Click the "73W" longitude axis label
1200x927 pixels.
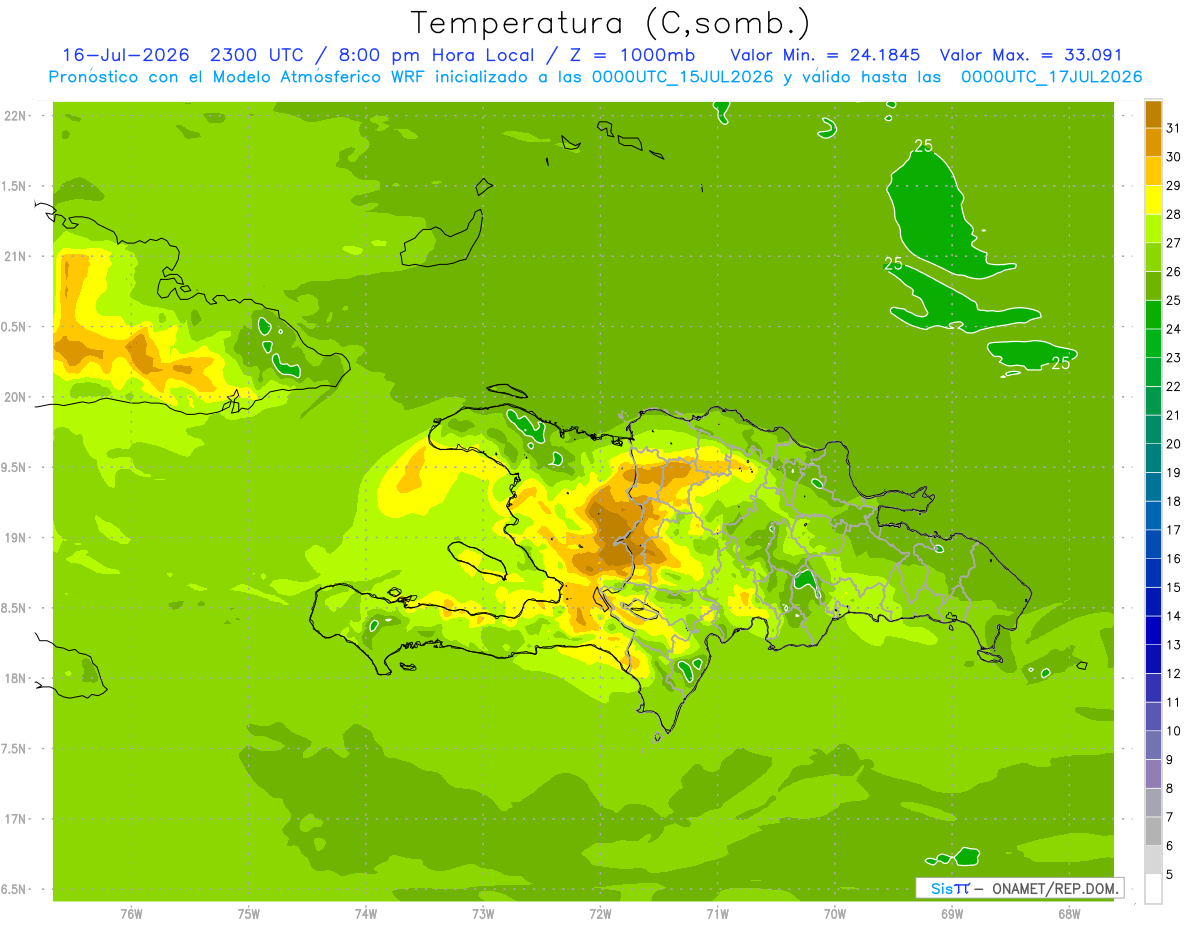coord(483,914)
